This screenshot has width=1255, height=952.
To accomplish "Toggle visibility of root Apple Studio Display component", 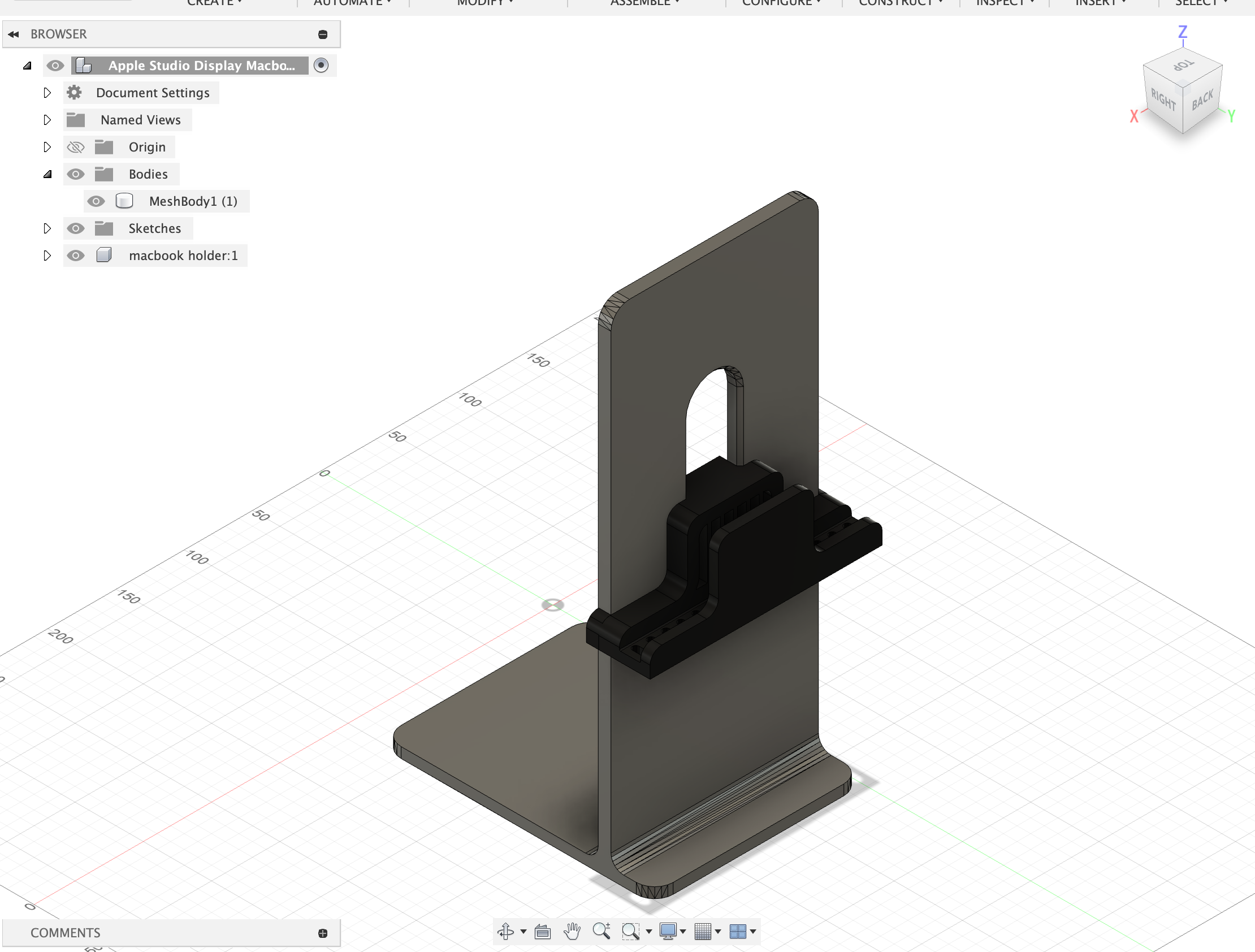I will 55,65.
